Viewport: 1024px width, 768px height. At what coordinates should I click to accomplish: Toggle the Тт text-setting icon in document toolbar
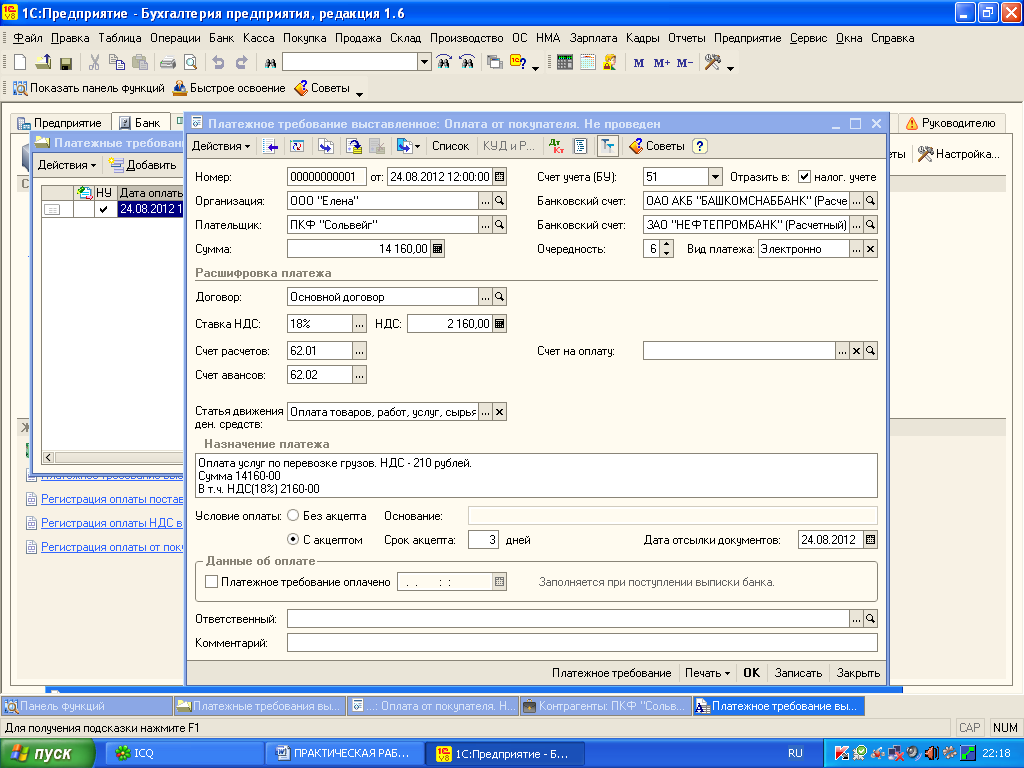pos(607,146)
